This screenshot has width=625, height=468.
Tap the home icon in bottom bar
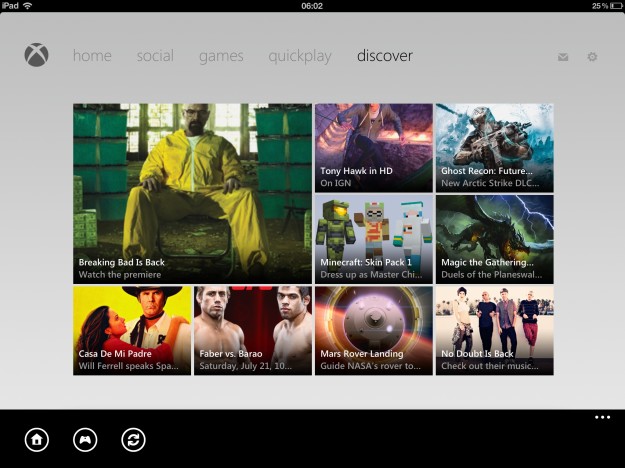pos(37,440)
